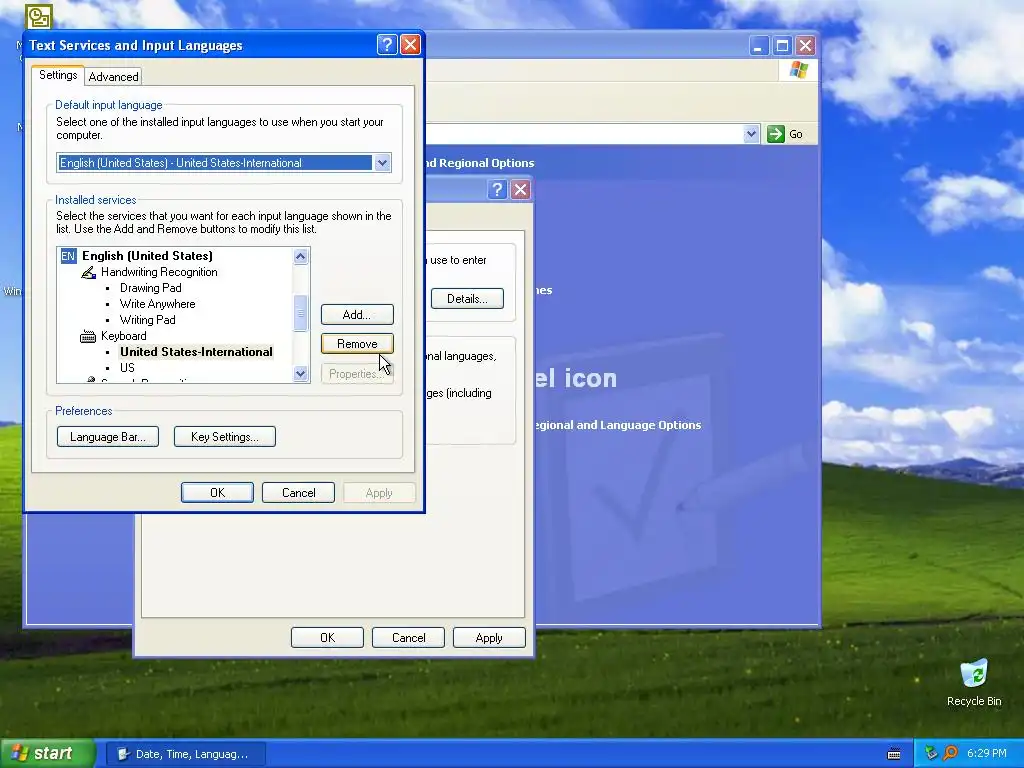
Task: Select Drawing Pad entry
Action: pyautogui.click(x=150, y=288)
